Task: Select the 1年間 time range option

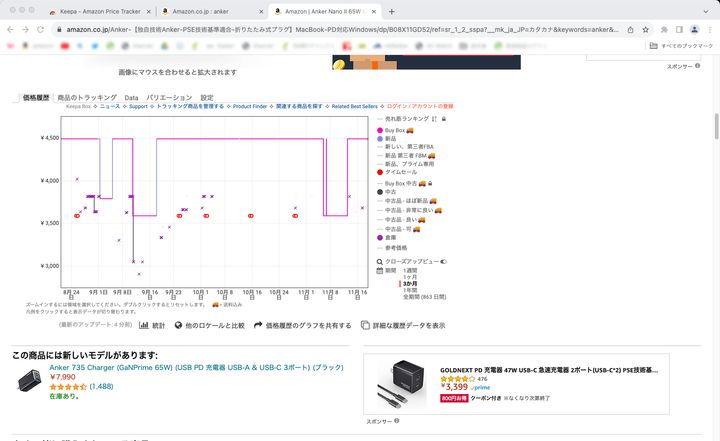Action: 410,290
